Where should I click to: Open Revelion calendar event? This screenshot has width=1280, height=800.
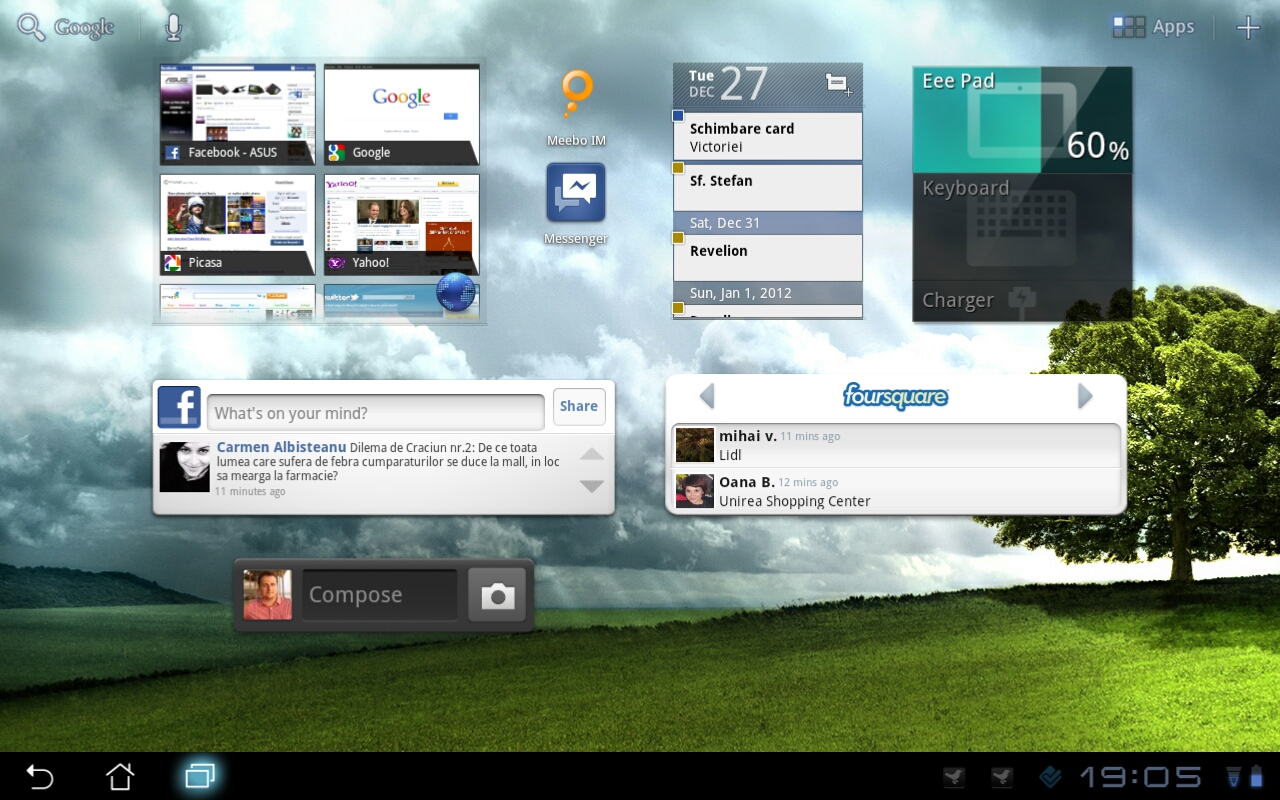(768, 257)
